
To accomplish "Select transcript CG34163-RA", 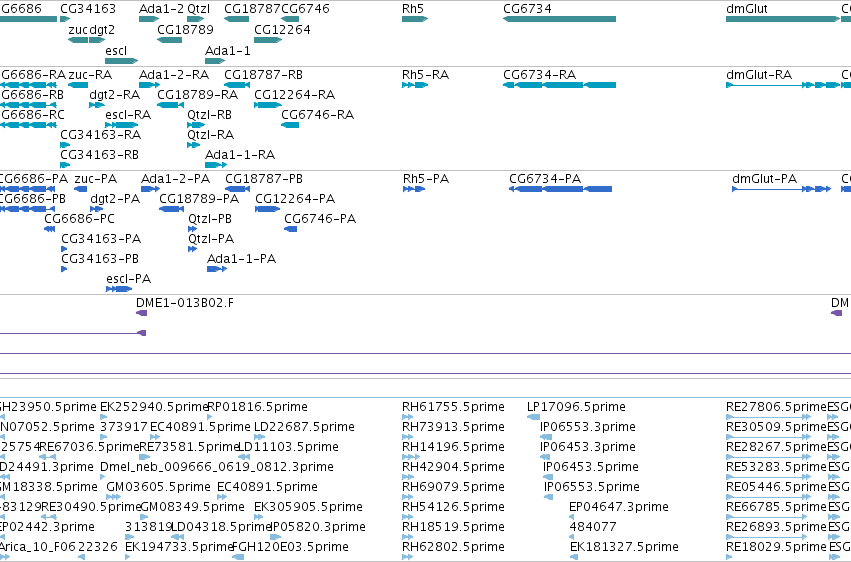I will point(65,145).
